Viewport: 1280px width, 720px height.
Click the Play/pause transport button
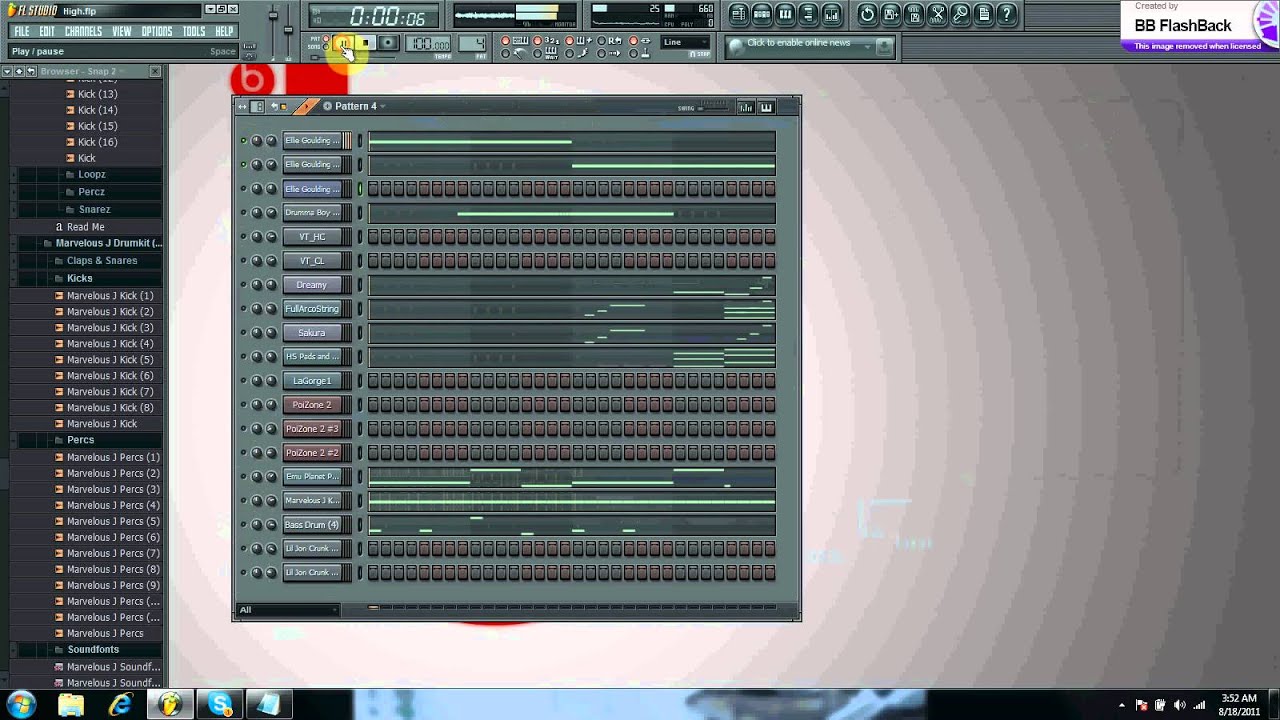point(343,43)
